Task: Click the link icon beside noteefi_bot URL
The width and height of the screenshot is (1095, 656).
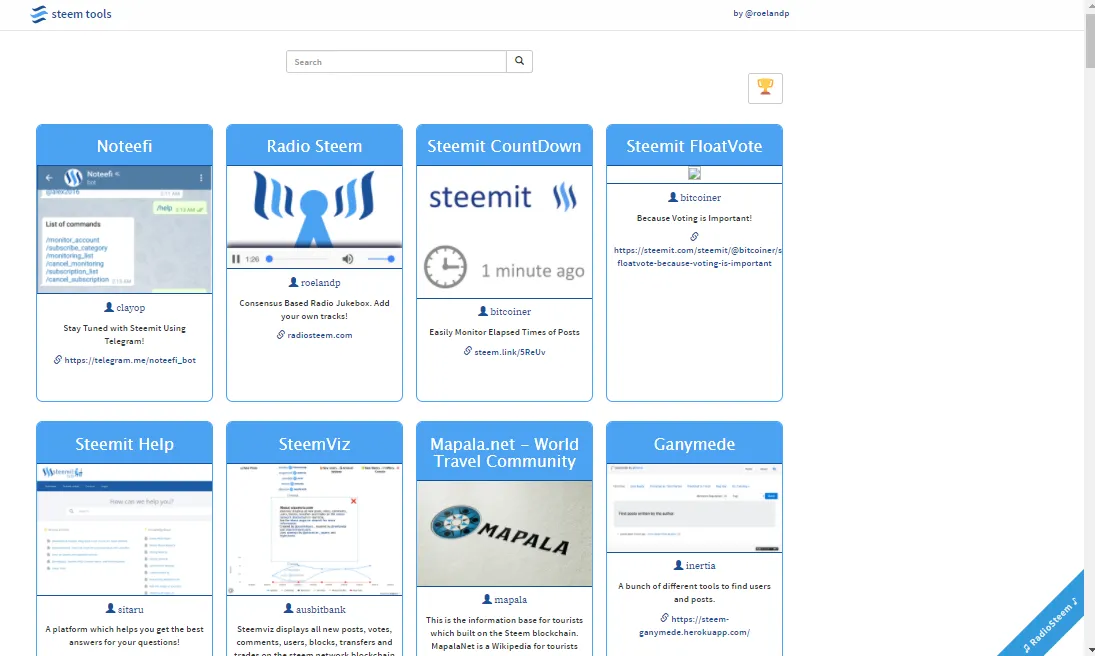Action: 58,360
